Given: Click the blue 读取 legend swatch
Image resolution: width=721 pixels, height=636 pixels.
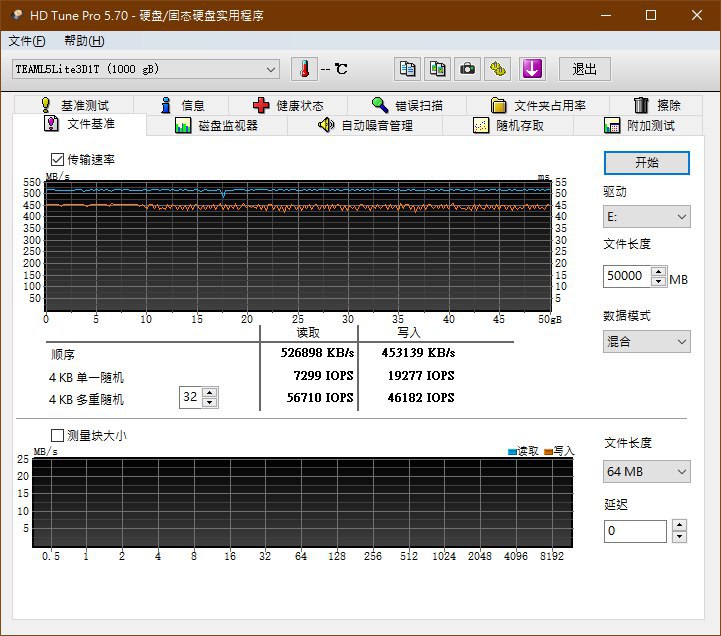Looking at the screenshot, I should (512, 452).
